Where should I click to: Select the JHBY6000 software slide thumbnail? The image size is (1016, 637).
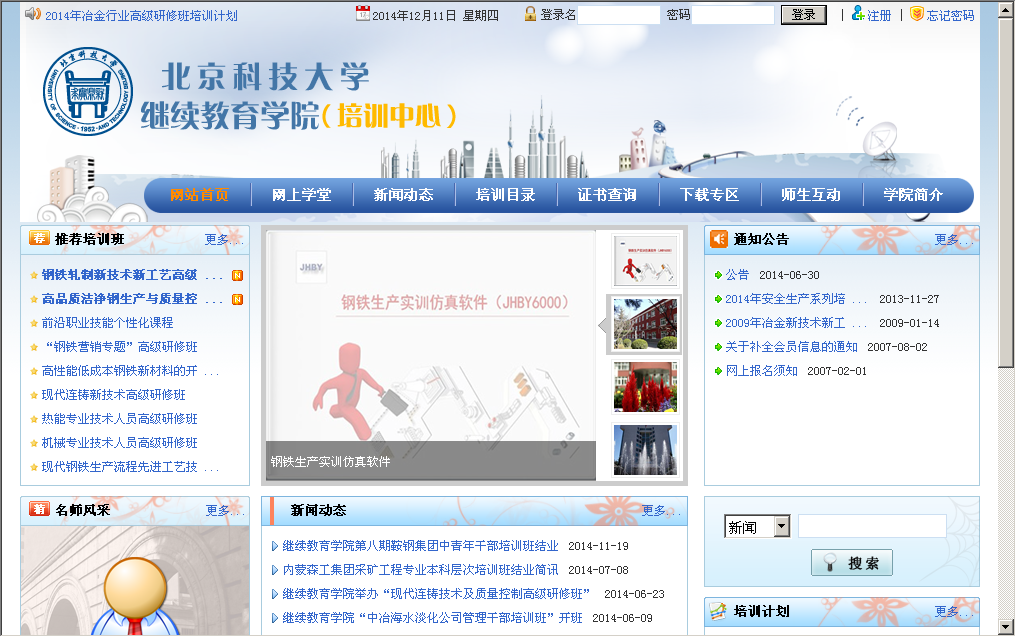click(645, 261)
